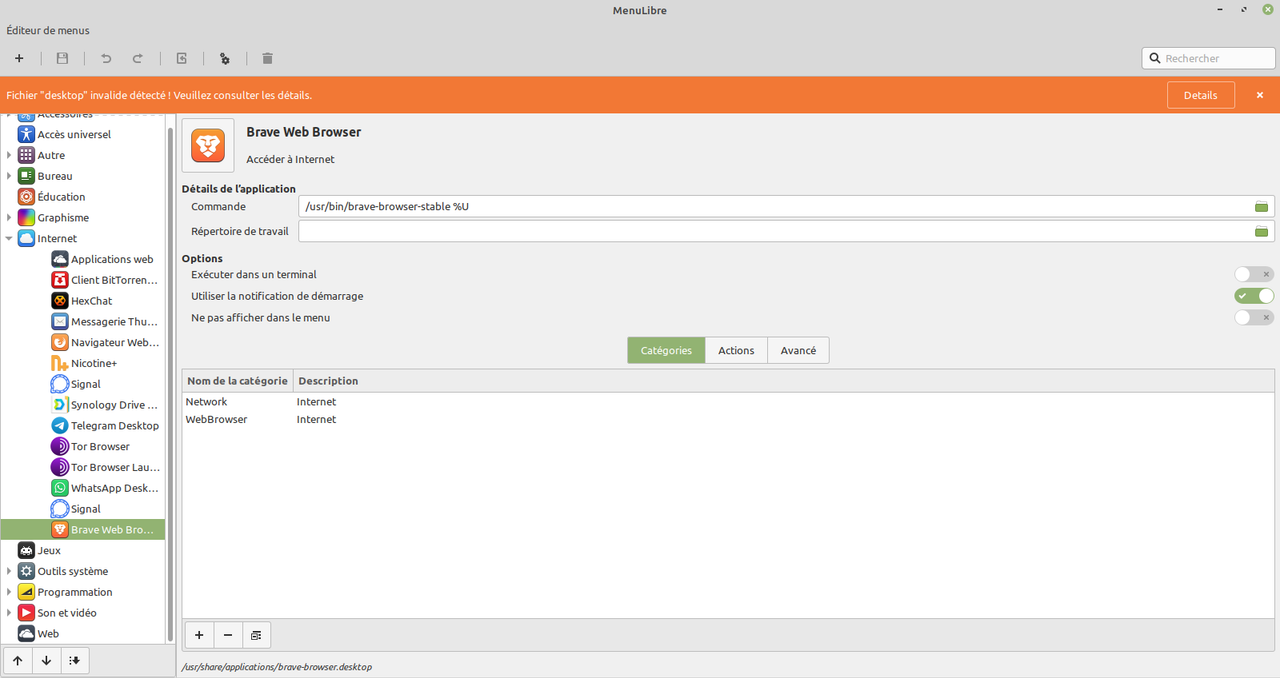
Task: Expand the Son et vidéo category
Action: click(9, 613)
